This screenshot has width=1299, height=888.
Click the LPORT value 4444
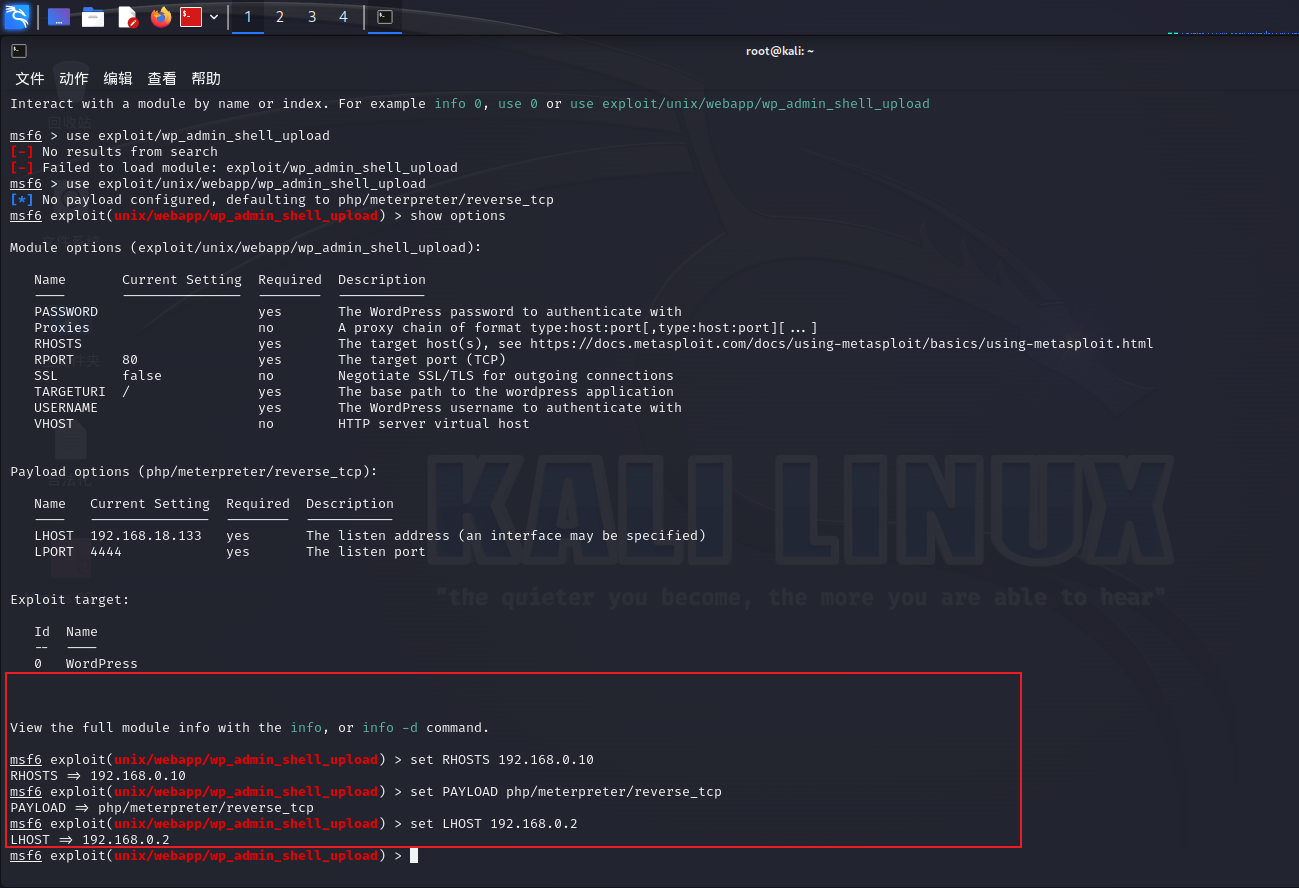pos(106,552)
